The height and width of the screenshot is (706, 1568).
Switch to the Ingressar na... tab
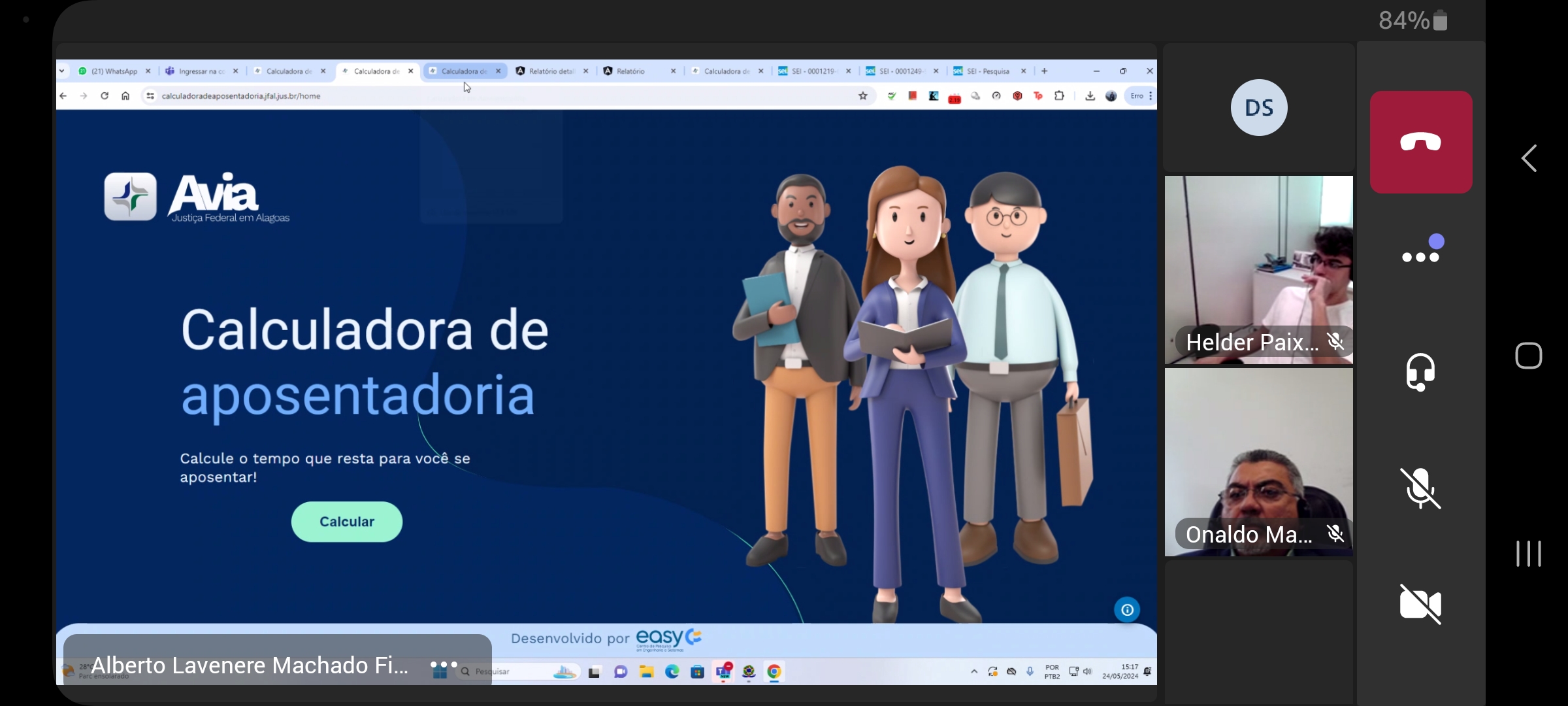point(201,71)
